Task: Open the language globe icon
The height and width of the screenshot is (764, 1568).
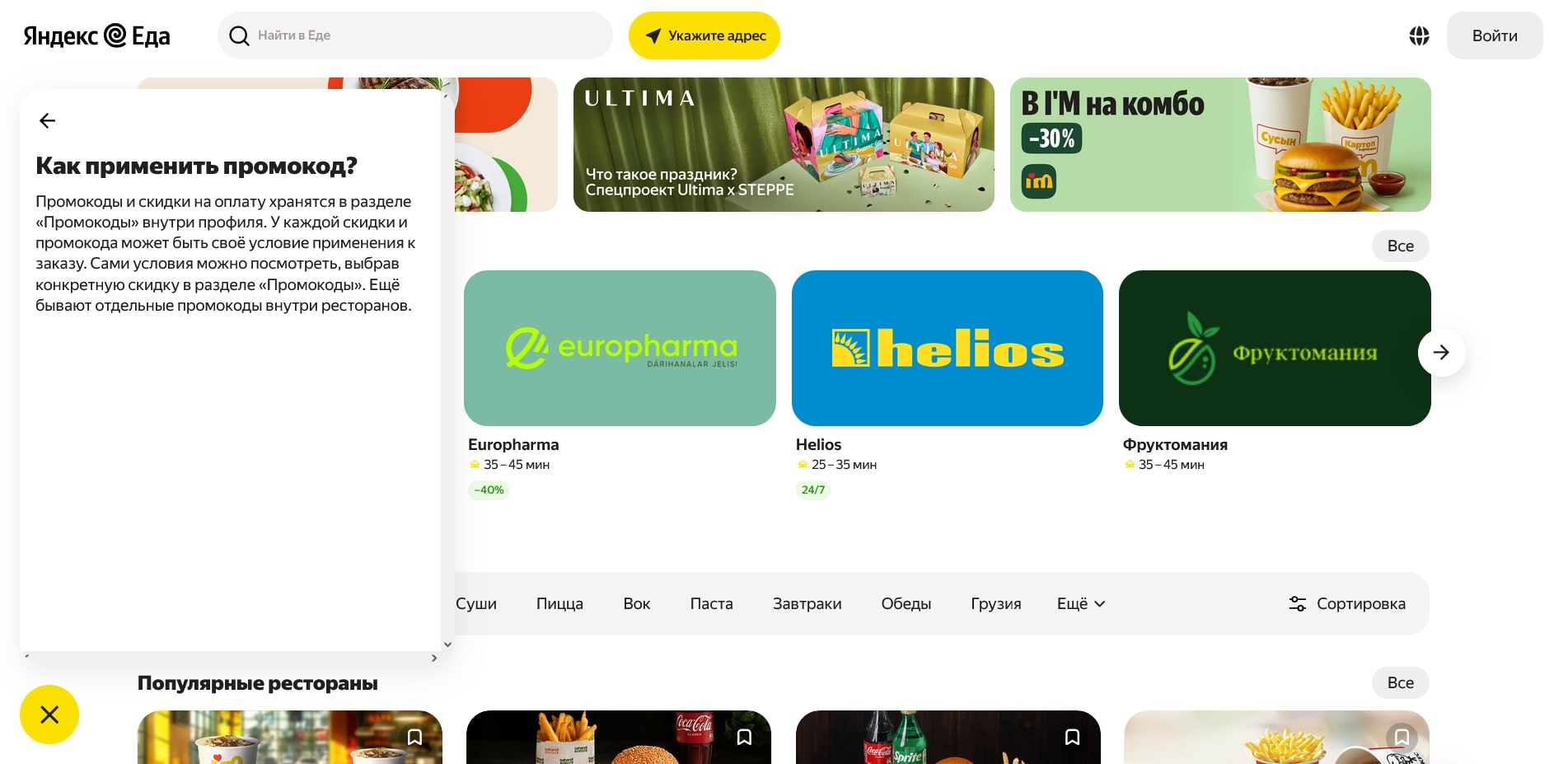Action: click(x=1419, y=35)
